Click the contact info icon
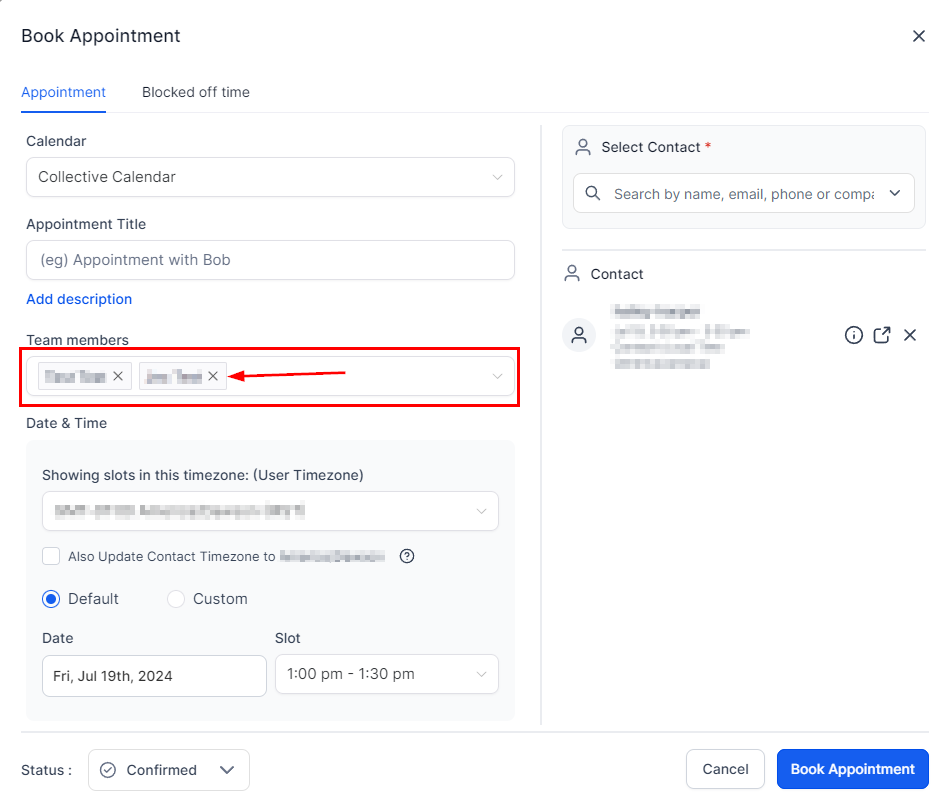 tap(853, 335)
